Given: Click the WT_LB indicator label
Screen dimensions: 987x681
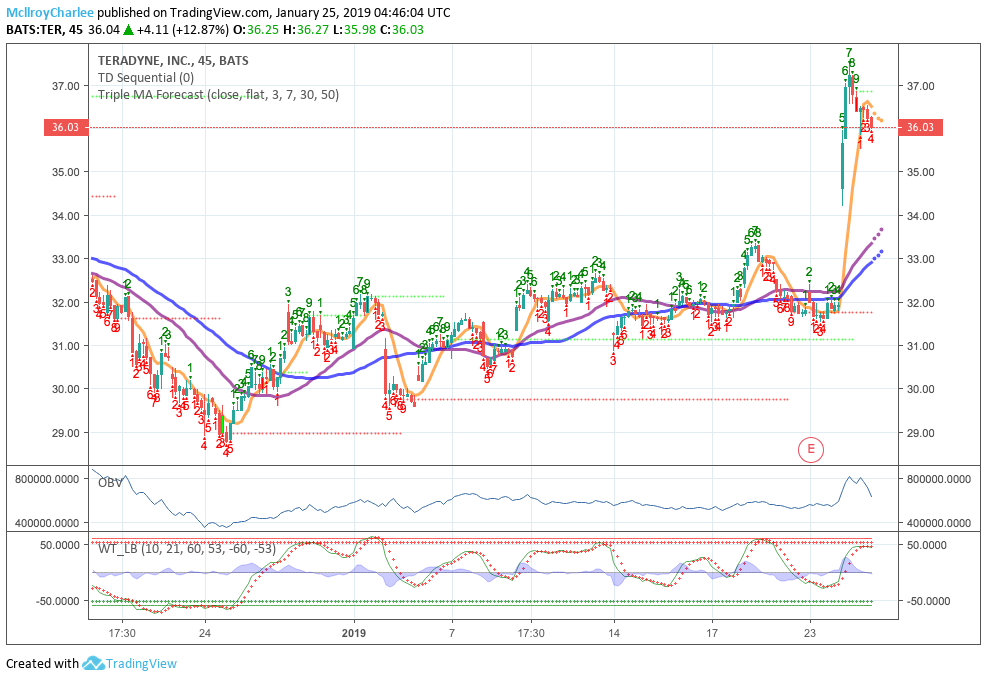Looking at the screenshot, I should (x=186, y=549).
